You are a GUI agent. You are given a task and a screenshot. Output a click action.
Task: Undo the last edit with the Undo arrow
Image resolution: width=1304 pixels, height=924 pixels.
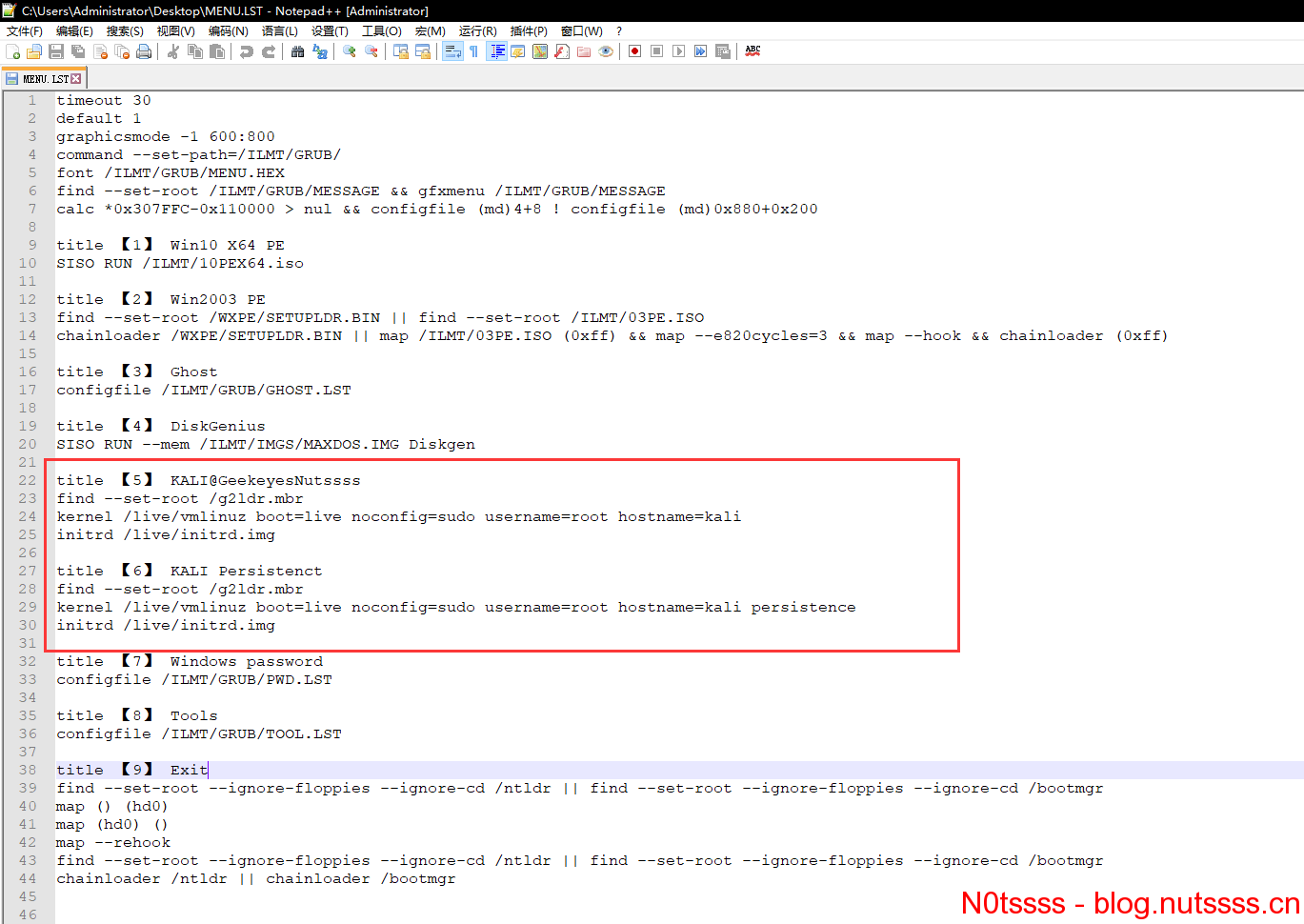pyautogui.click(x=247, y=51)
